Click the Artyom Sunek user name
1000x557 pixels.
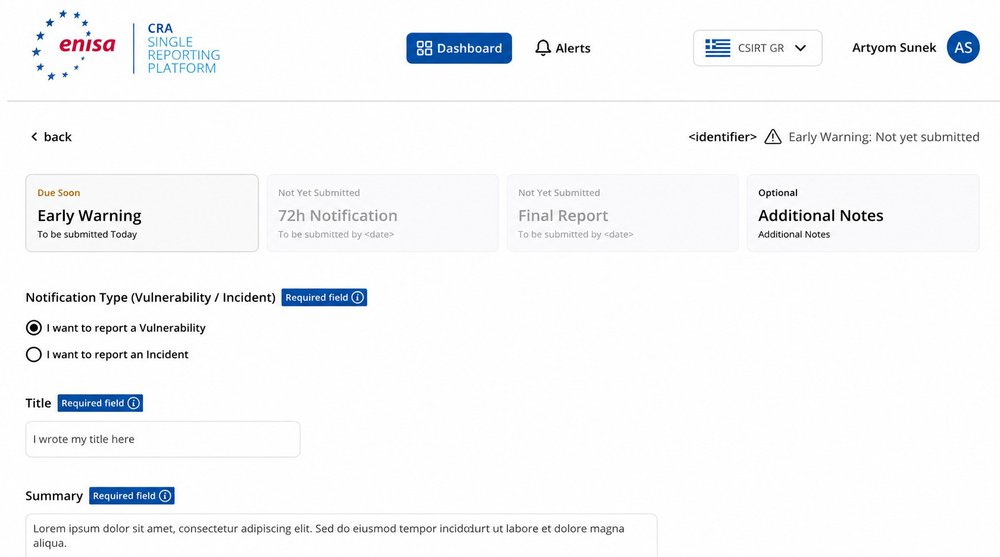[x=893, y=48]
